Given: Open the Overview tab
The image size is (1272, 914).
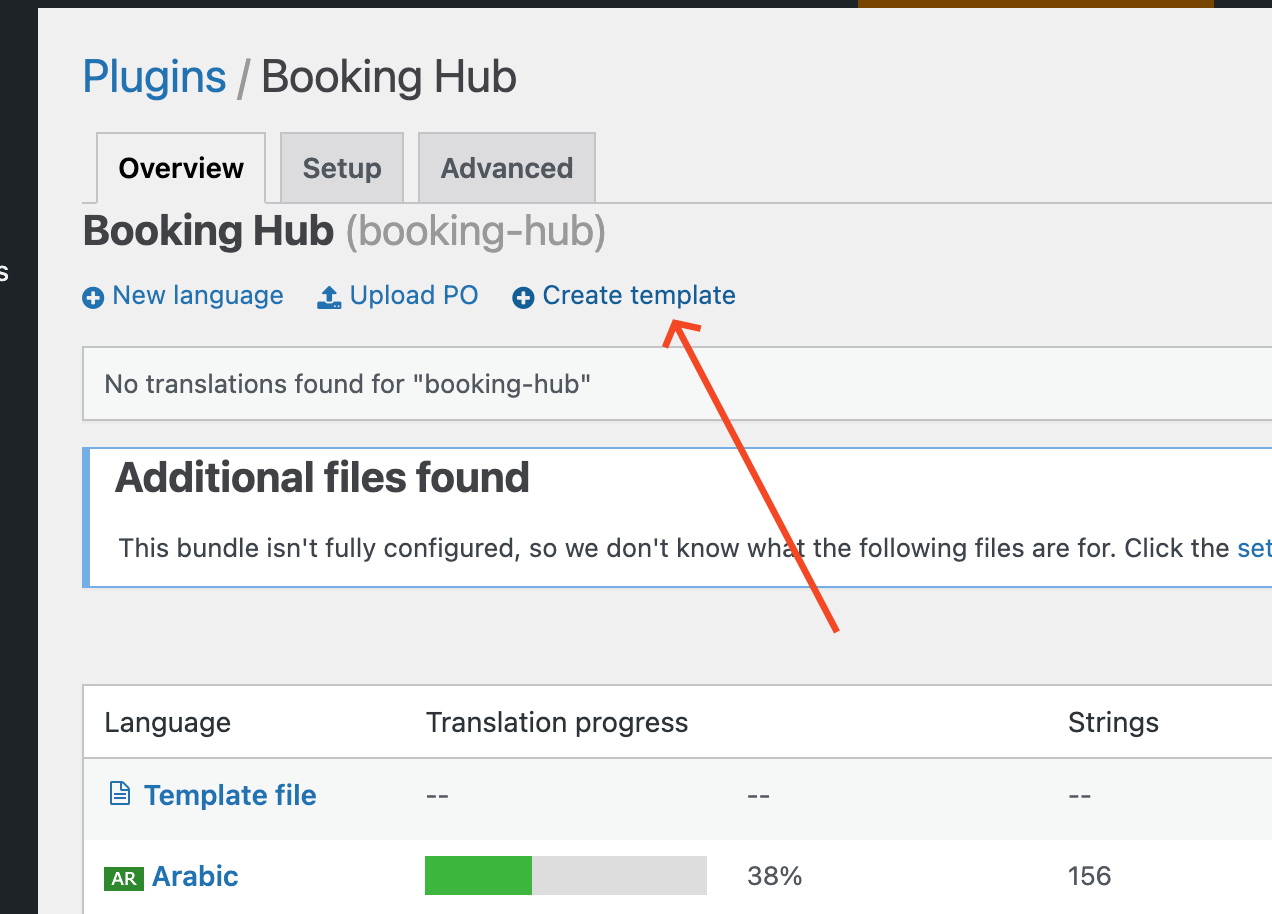Looking at the screenshot, I should click(x=181, y=168).
